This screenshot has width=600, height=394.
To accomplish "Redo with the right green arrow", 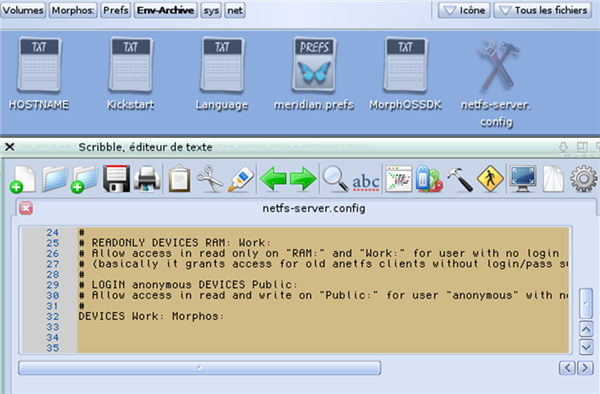I will (x=303, y=179).
